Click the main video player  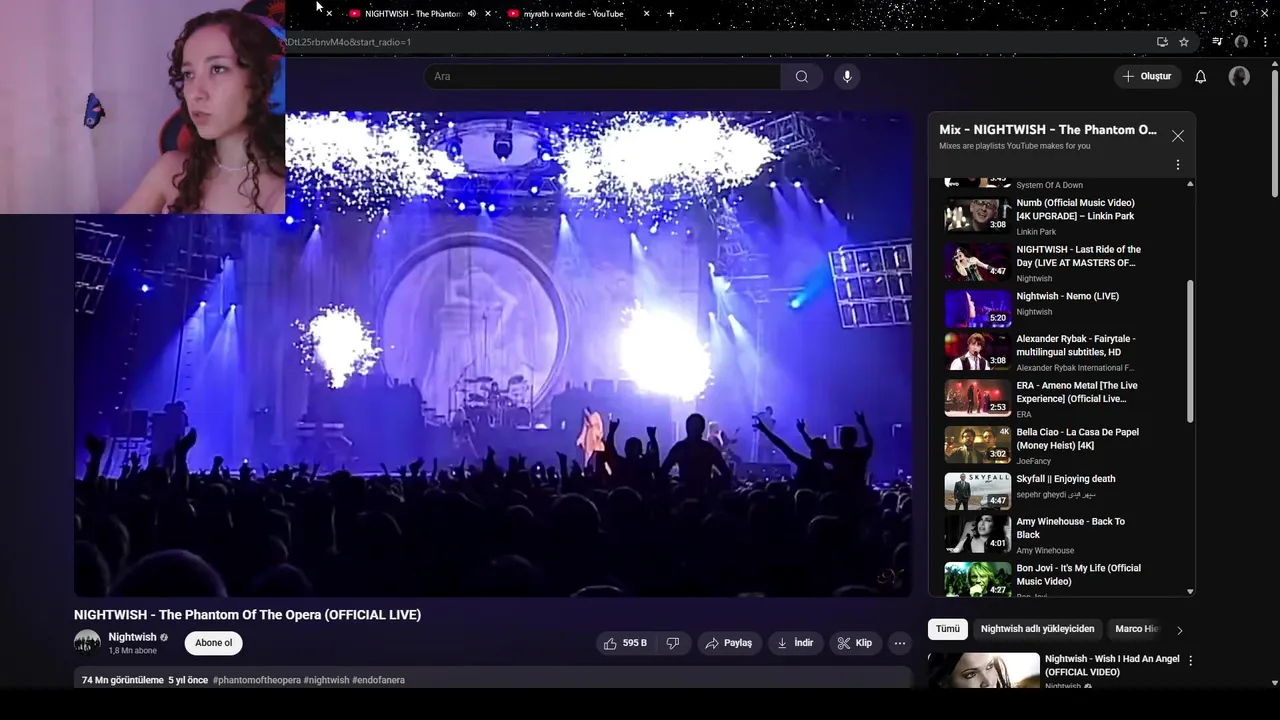pyautogui.click(x=493, y=354)
